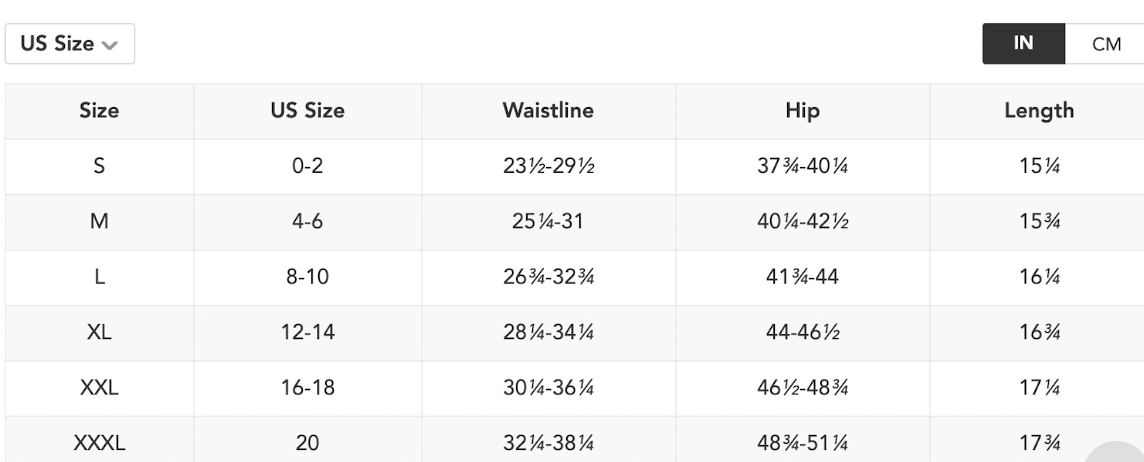Open the US Size dropdown
The image size is (1144, 462).
tap(69, 44)
